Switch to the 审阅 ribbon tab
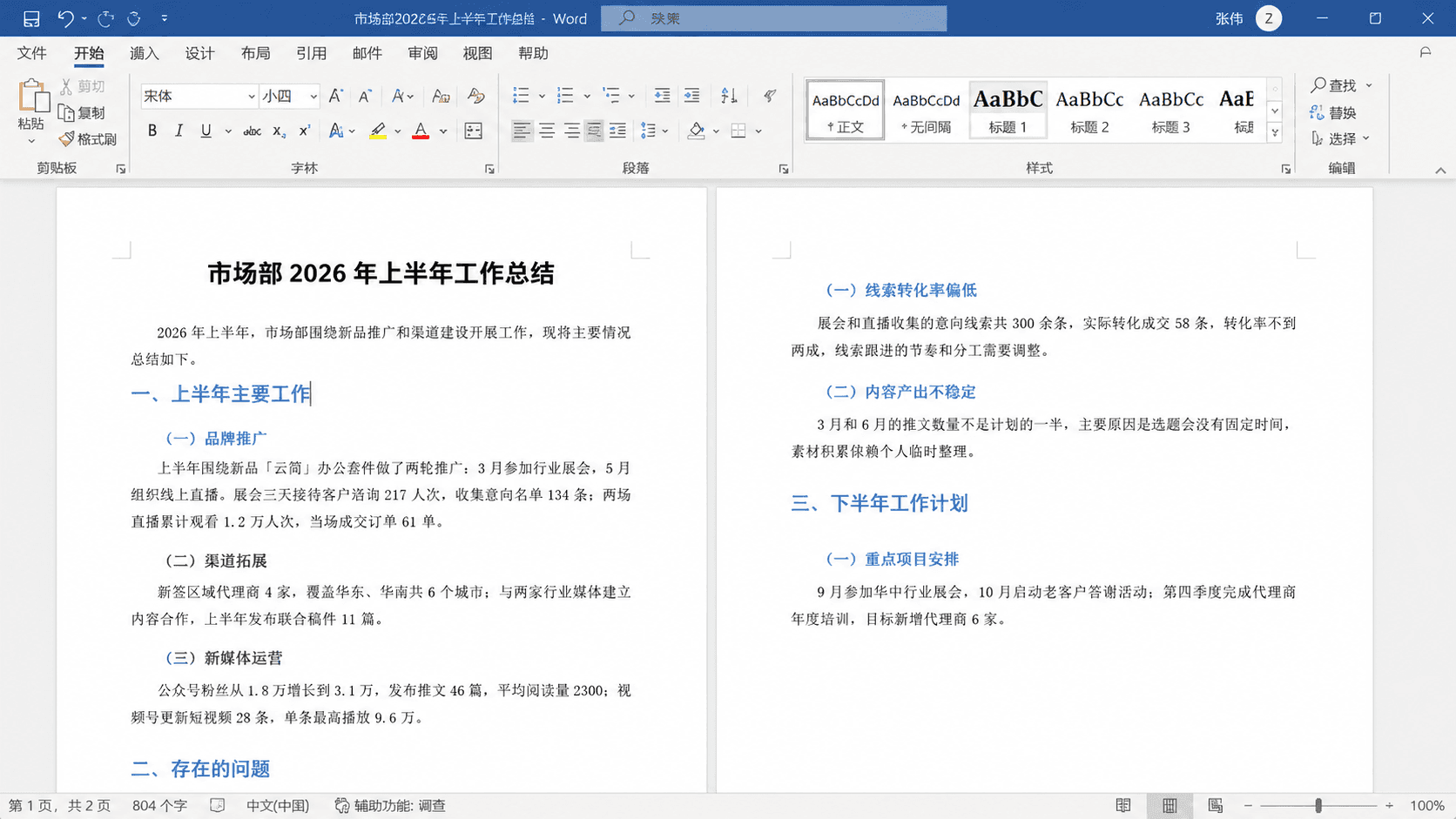 pos(422,53)
